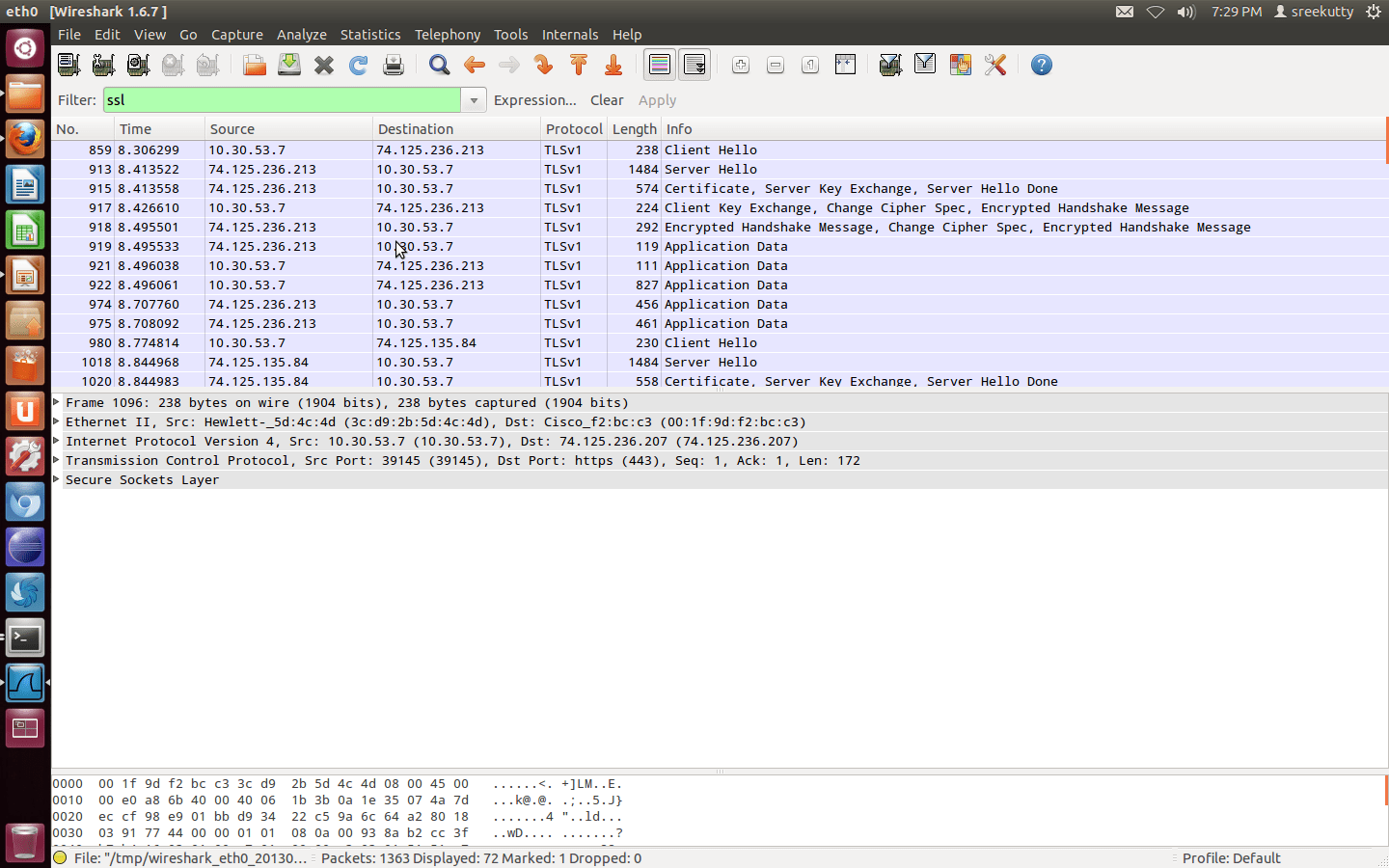The image size is (1389, 868).
Task: Open the filter history dropdown
Action: [474, 100]
